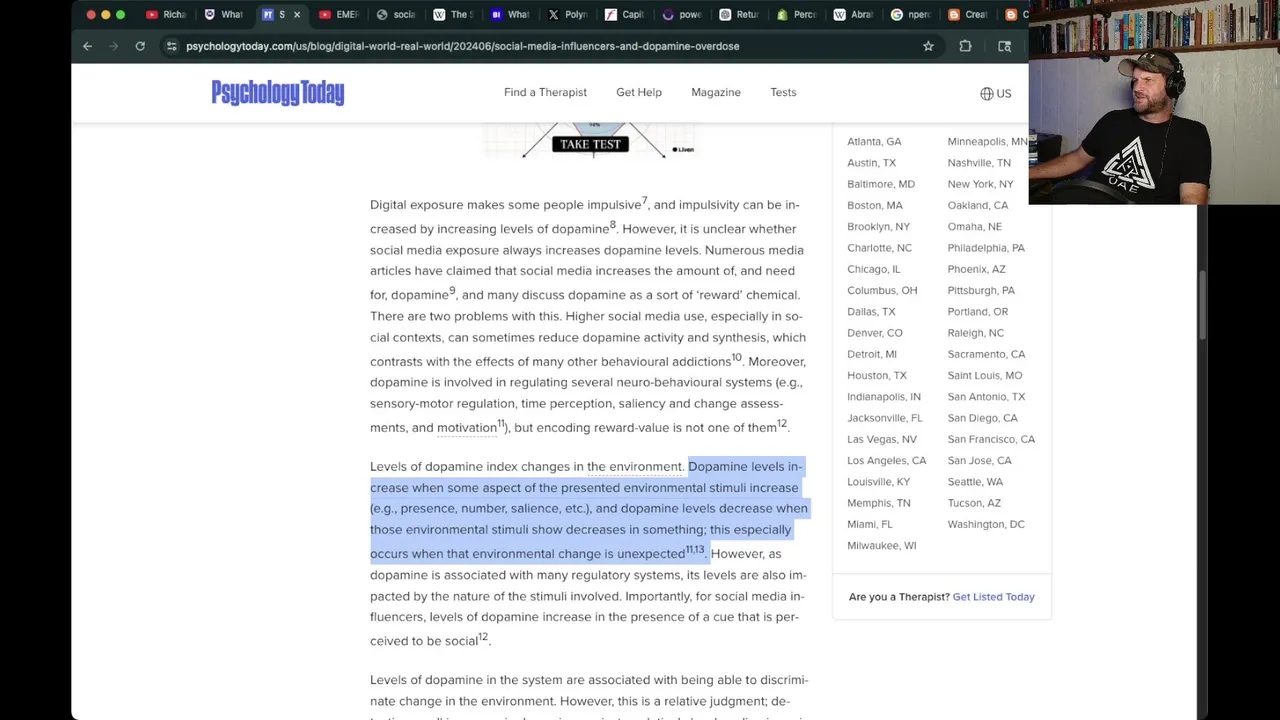Open the Magazine menu
The image size is (1280, 720).
716,92
